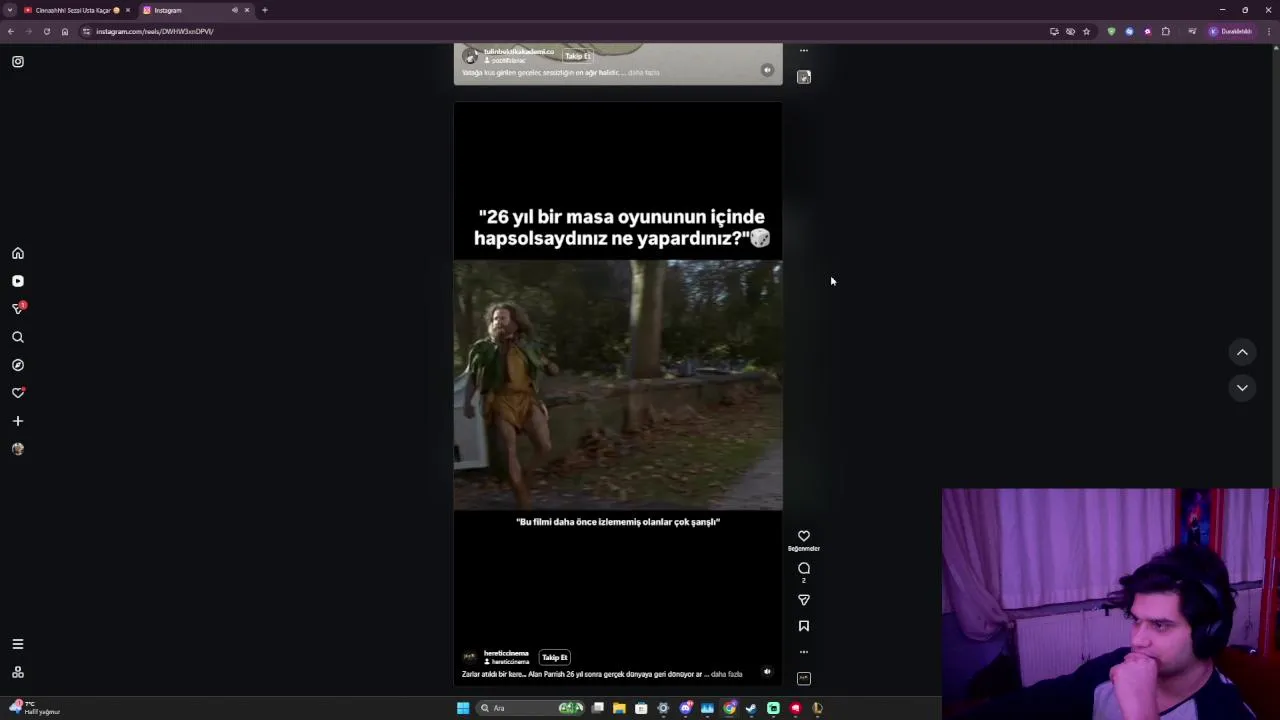Open hereticcinema profile name link
The width and height of the screenshot is (1280, 720).
coord(506,653)
